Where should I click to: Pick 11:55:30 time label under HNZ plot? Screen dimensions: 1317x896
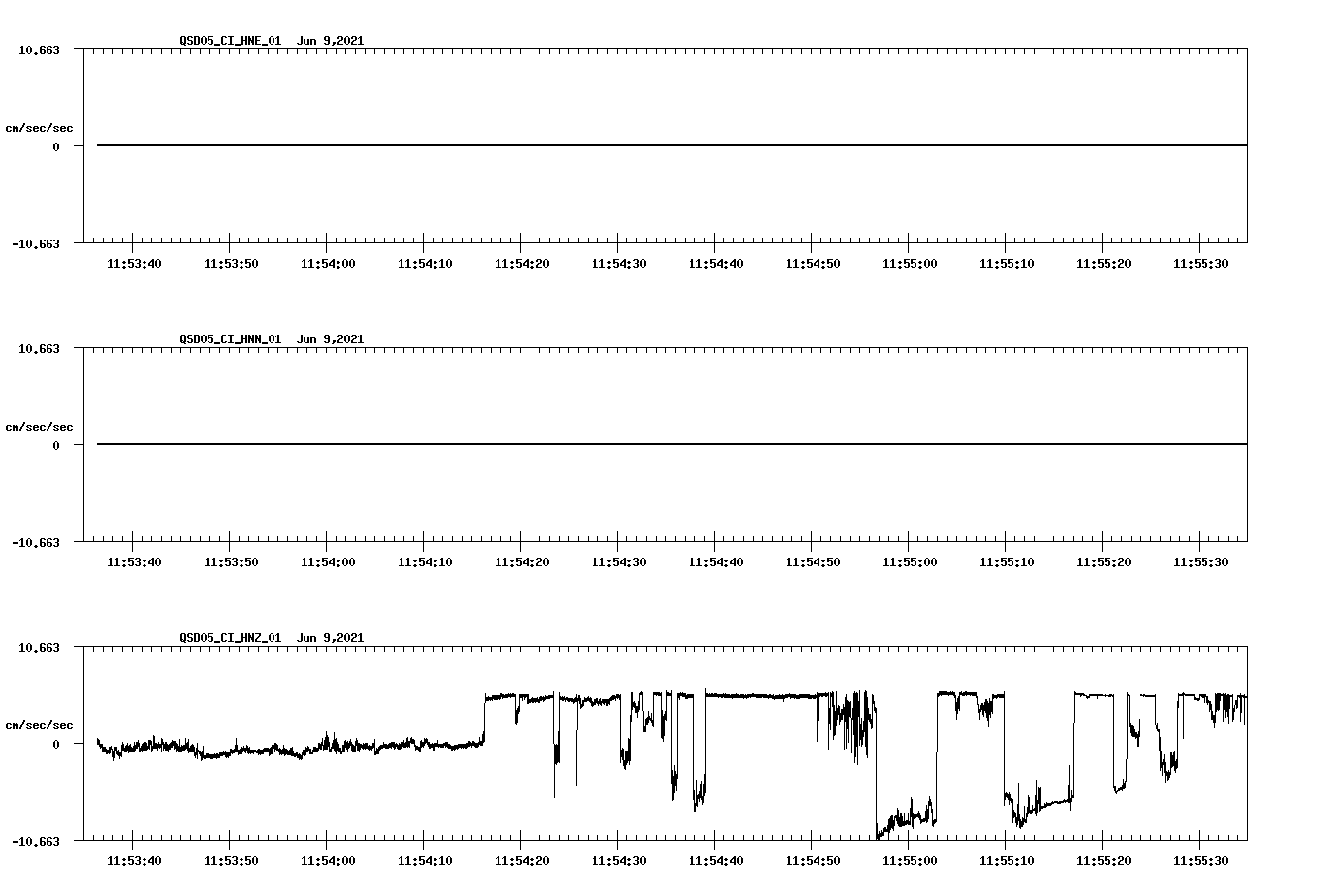click(1201, 860)
